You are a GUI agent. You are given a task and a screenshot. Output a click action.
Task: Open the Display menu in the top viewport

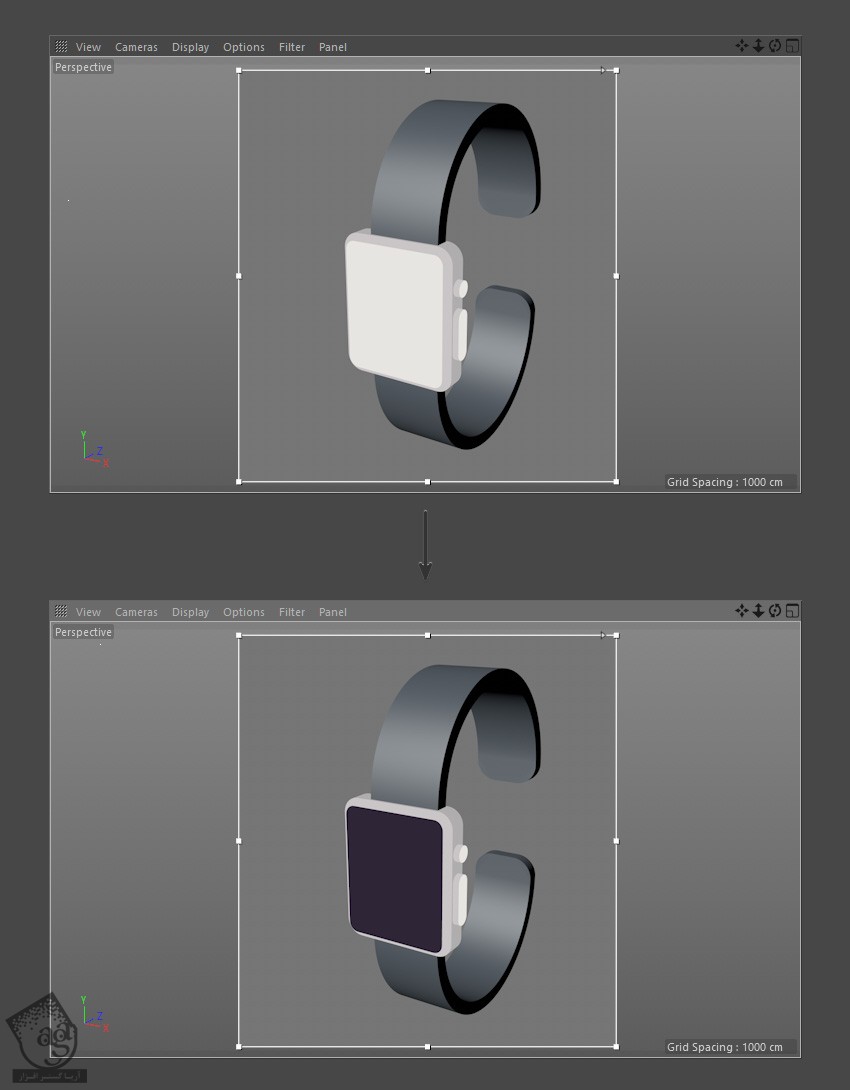[x=190, y=47]
